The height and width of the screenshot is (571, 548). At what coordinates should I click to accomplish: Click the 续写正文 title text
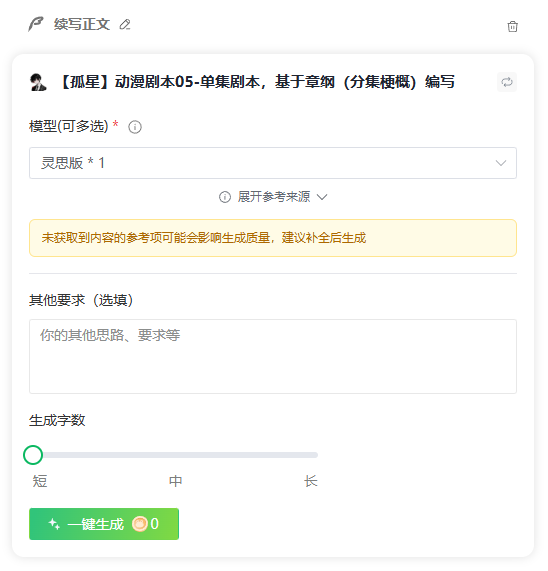coord(82,24)
